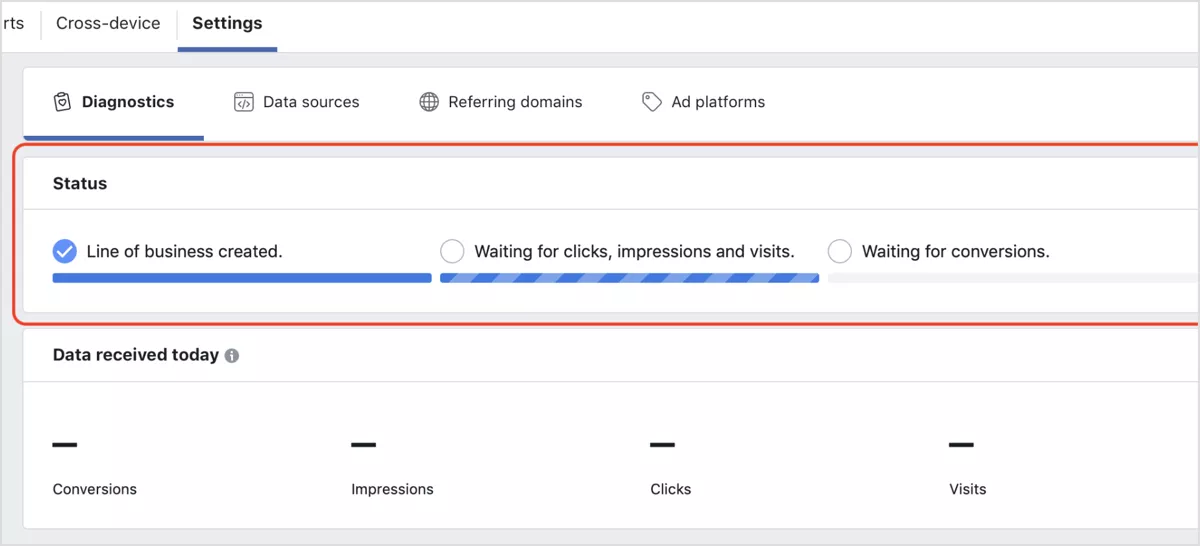Switch to the Diagnostics tab
Screen dimensions: 1200x546
click(113, 102)
